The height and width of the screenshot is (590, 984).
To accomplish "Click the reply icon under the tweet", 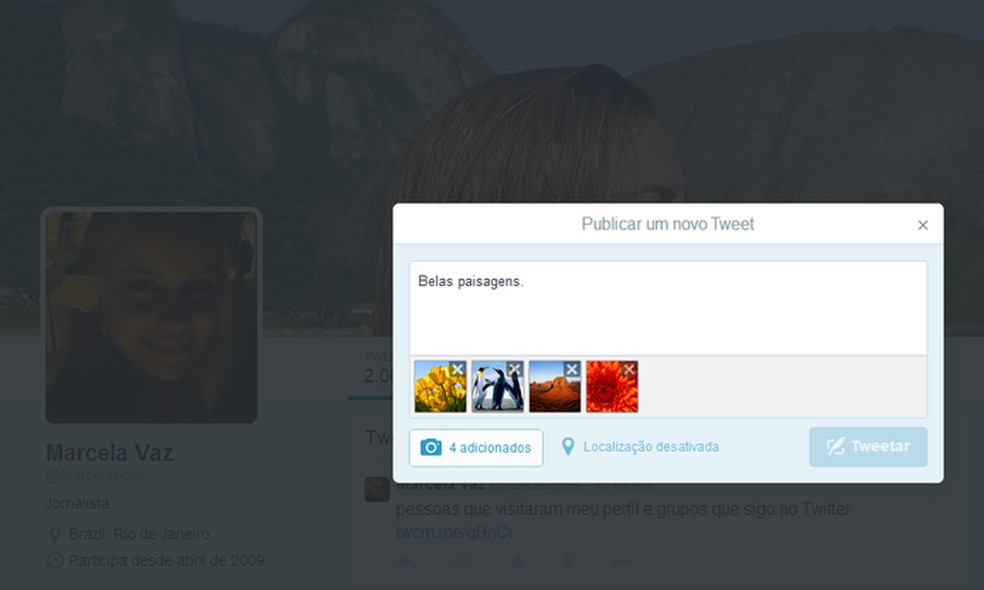I will pyautogui.click(x=407, y=562).
